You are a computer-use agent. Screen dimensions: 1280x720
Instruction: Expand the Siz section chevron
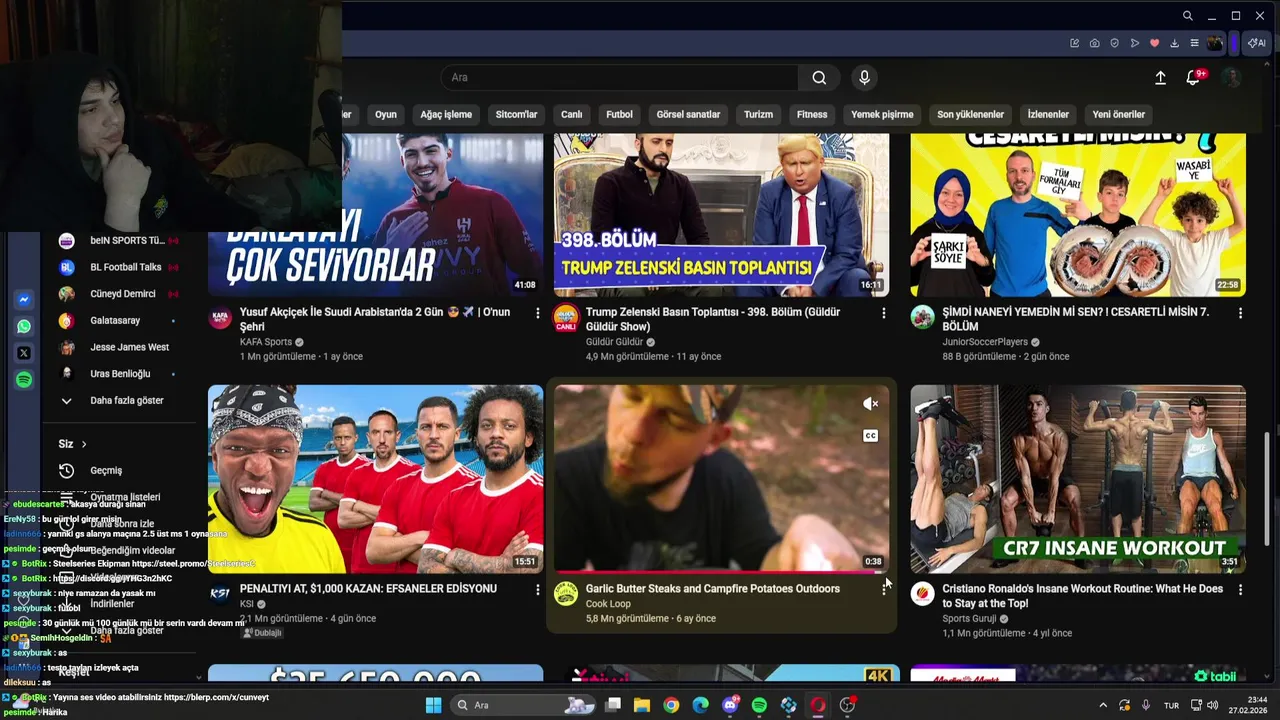(84, 444)
